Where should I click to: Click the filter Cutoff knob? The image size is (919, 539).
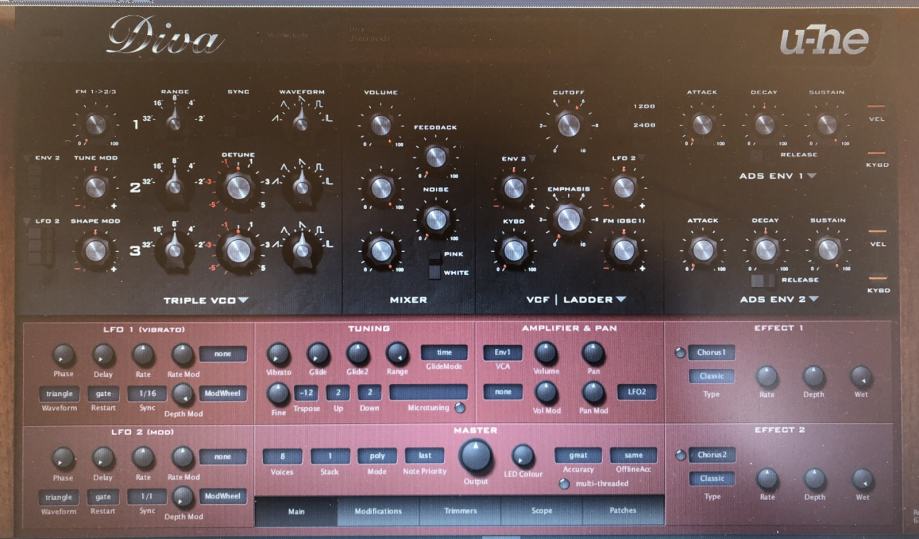coord(568,124)
